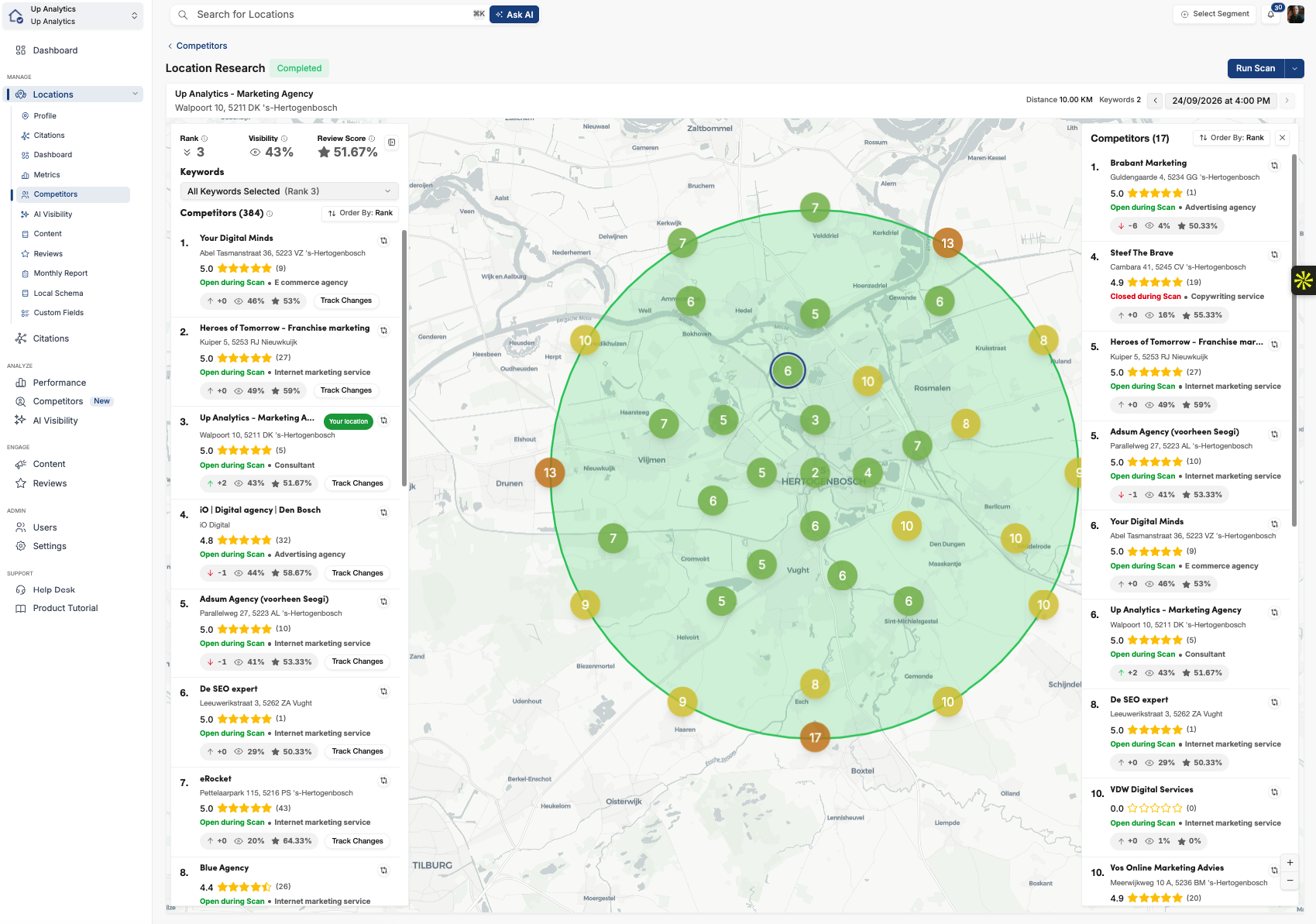Select the blue-ringed marker 6 on the map
The image size is (1316, 924).
pos(788,371)
